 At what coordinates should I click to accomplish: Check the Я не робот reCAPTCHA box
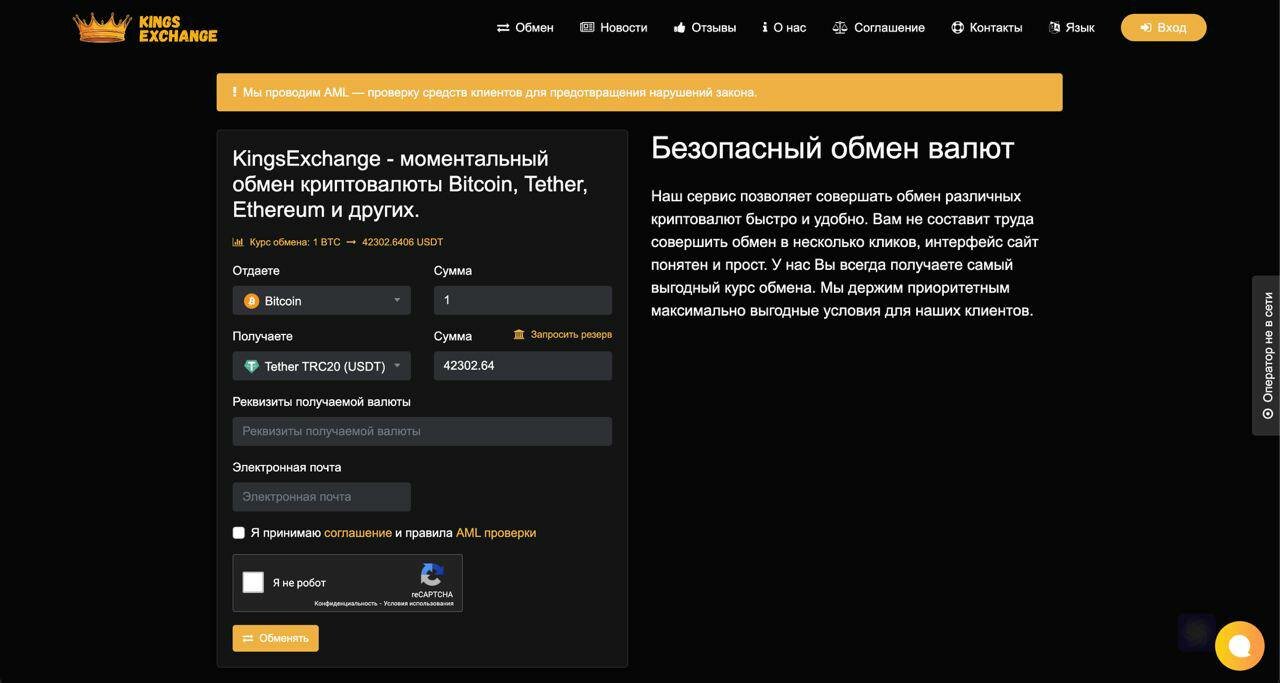tap(253, 582)
